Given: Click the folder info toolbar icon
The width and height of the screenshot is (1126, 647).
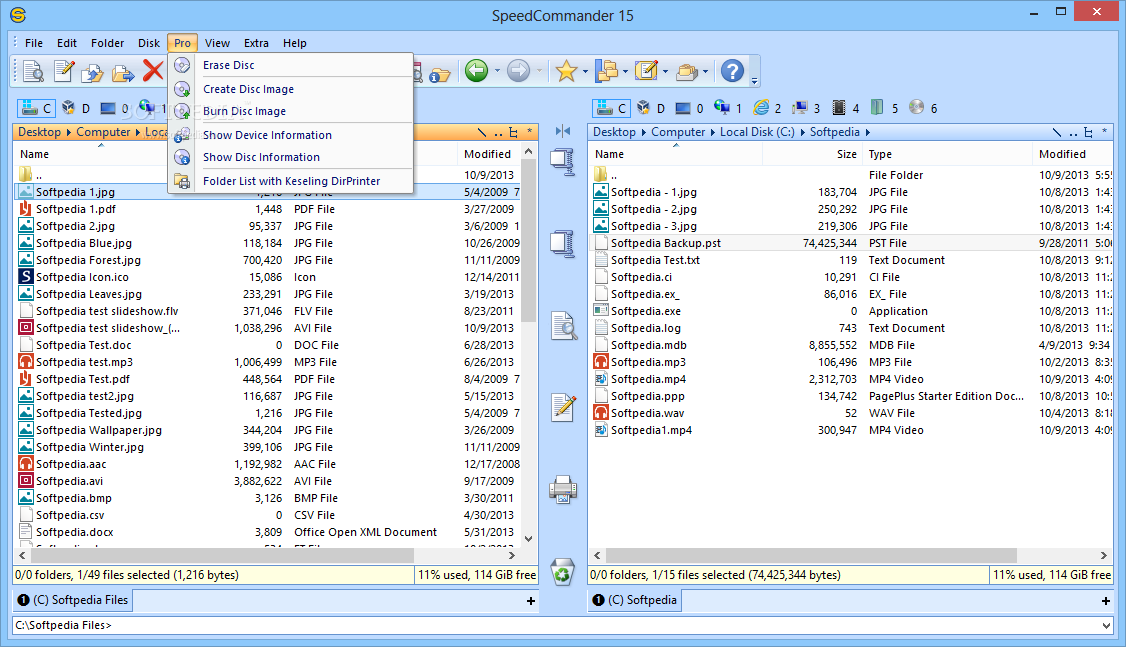Looking at the screenshot, I should [439, 73].
